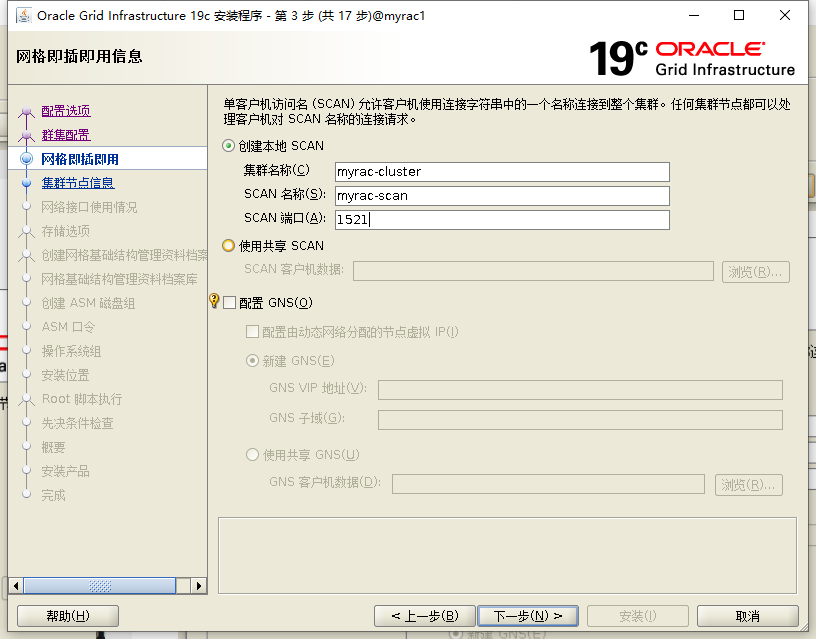Click the empty message area at bottom

tap(507, 555)
